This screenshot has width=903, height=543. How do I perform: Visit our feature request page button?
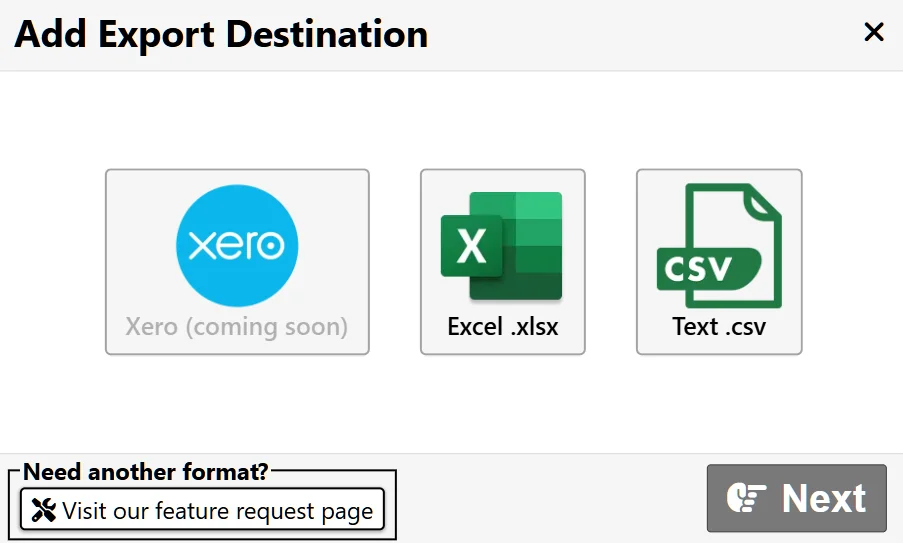pos(202,510)
